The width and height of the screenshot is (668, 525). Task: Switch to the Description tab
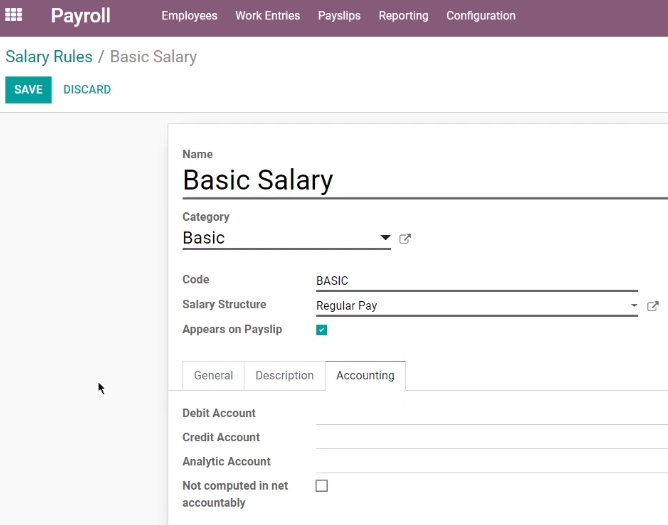point(285,375)
